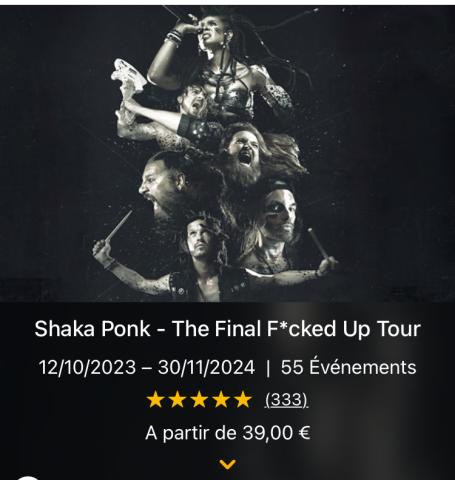455x480 pixels.
Task: Select the first yellow rating star
Action: [155, 400]
